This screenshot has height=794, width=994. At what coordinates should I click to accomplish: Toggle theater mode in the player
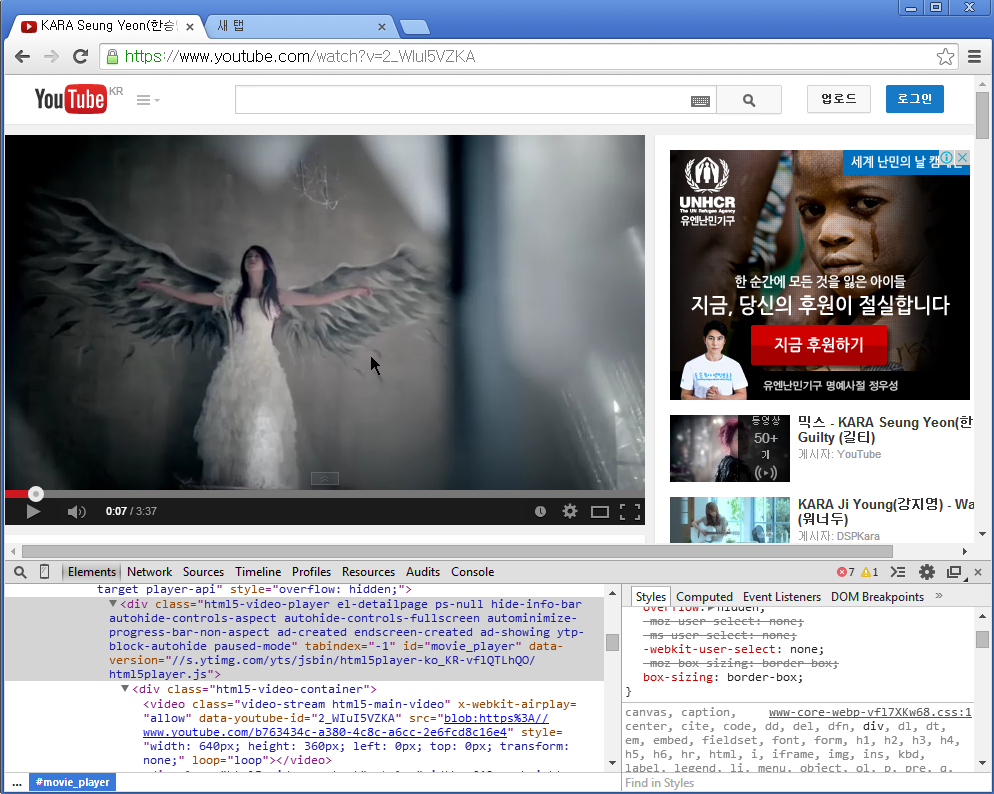tap(600, 511)
